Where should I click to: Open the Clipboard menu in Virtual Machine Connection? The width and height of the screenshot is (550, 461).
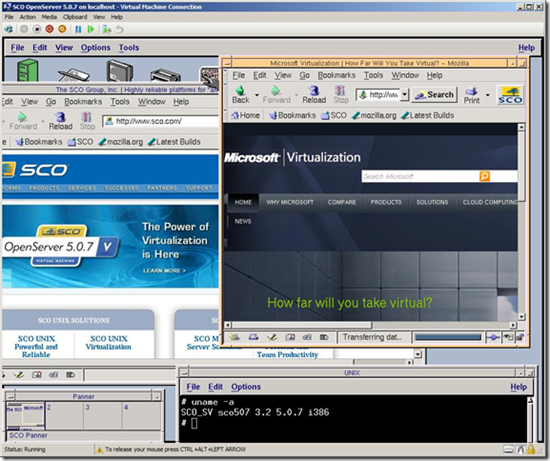[75, 17]
